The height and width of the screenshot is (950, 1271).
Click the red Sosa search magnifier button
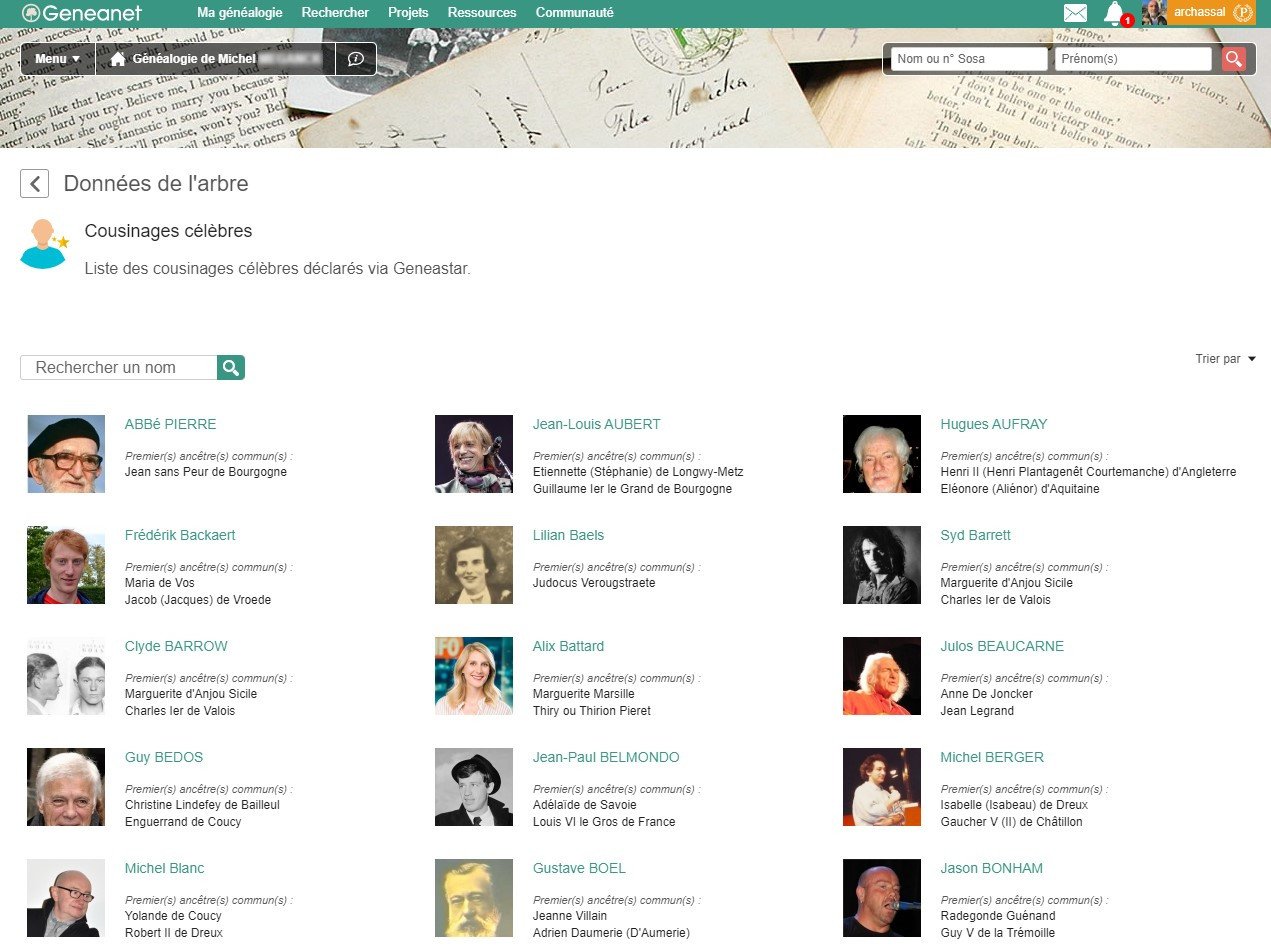1234,59
